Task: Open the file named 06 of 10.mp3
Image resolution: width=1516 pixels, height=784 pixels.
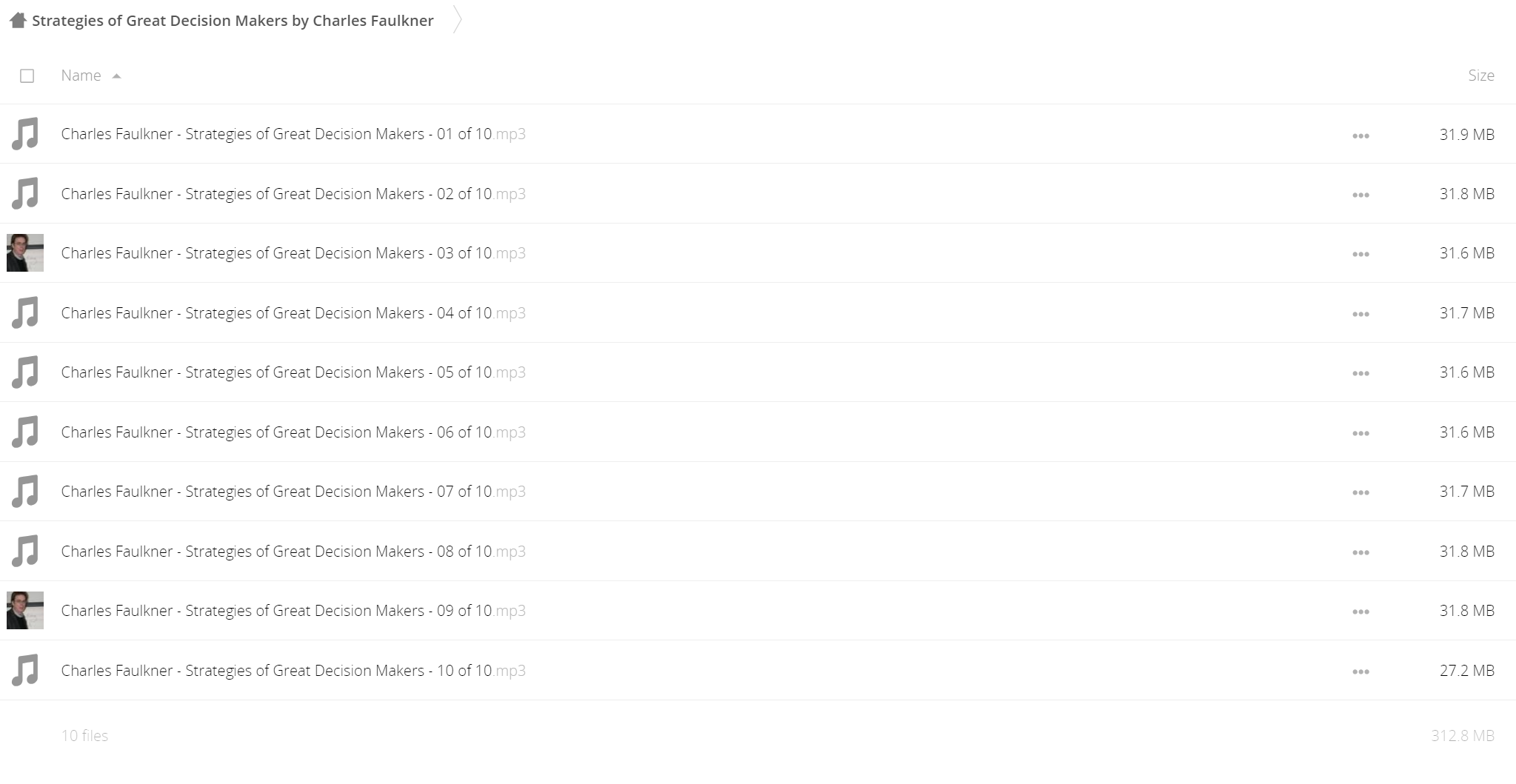Action: (293, 432)
